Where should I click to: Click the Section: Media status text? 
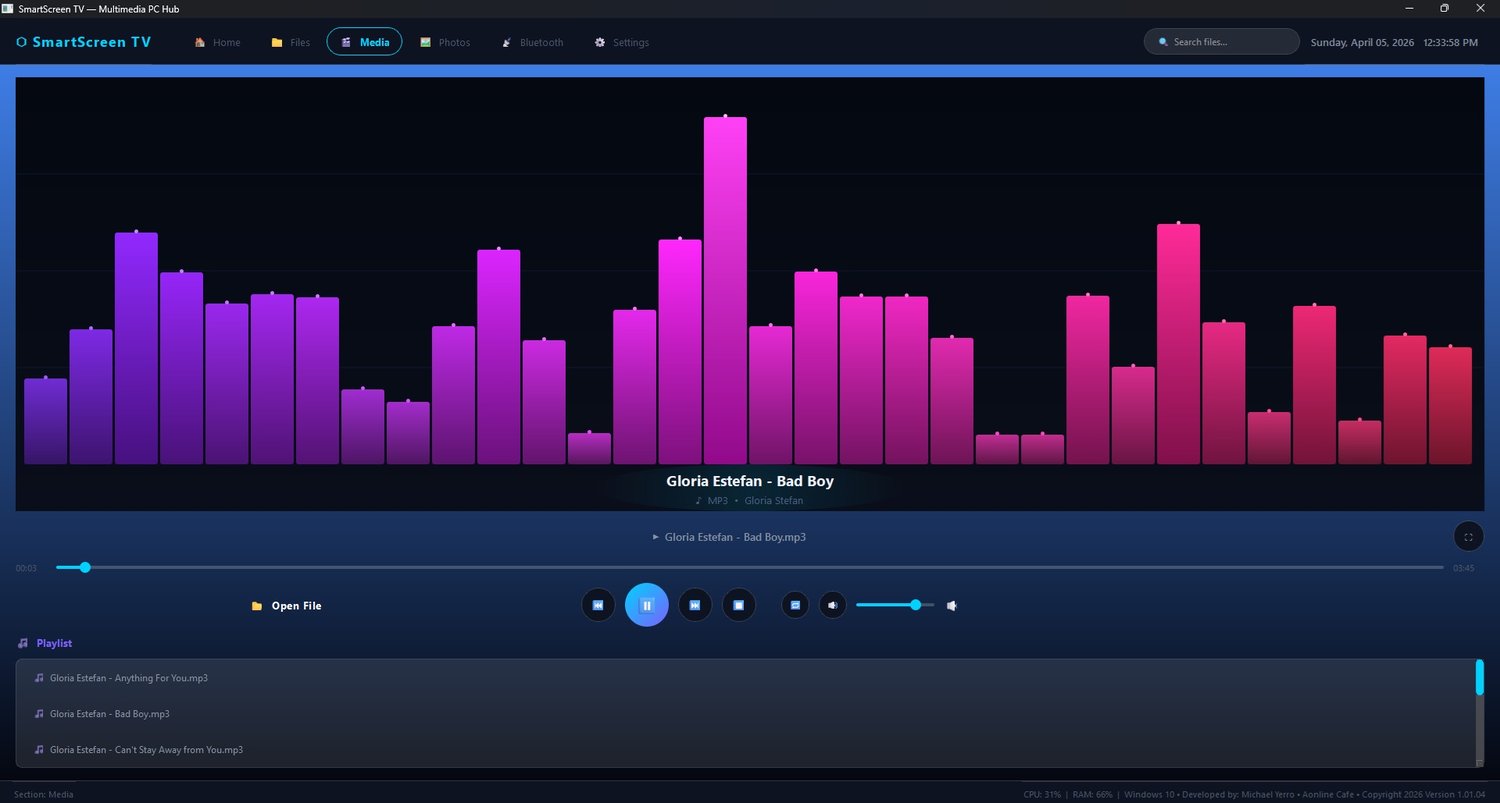tap(44, 794)
